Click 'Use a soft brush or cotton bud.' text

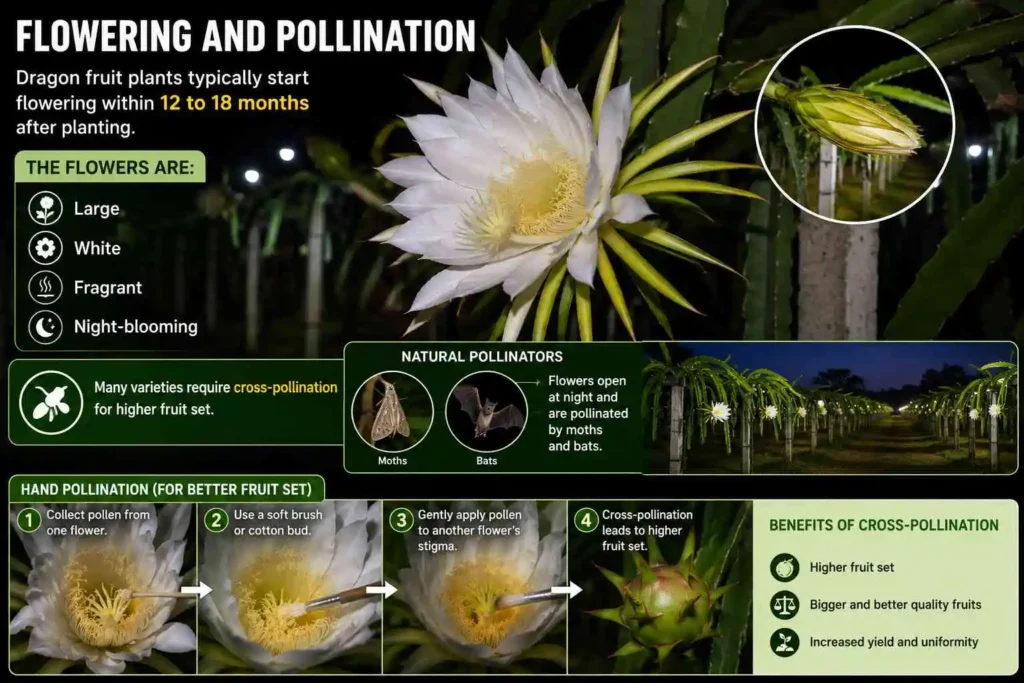point(278,522)
